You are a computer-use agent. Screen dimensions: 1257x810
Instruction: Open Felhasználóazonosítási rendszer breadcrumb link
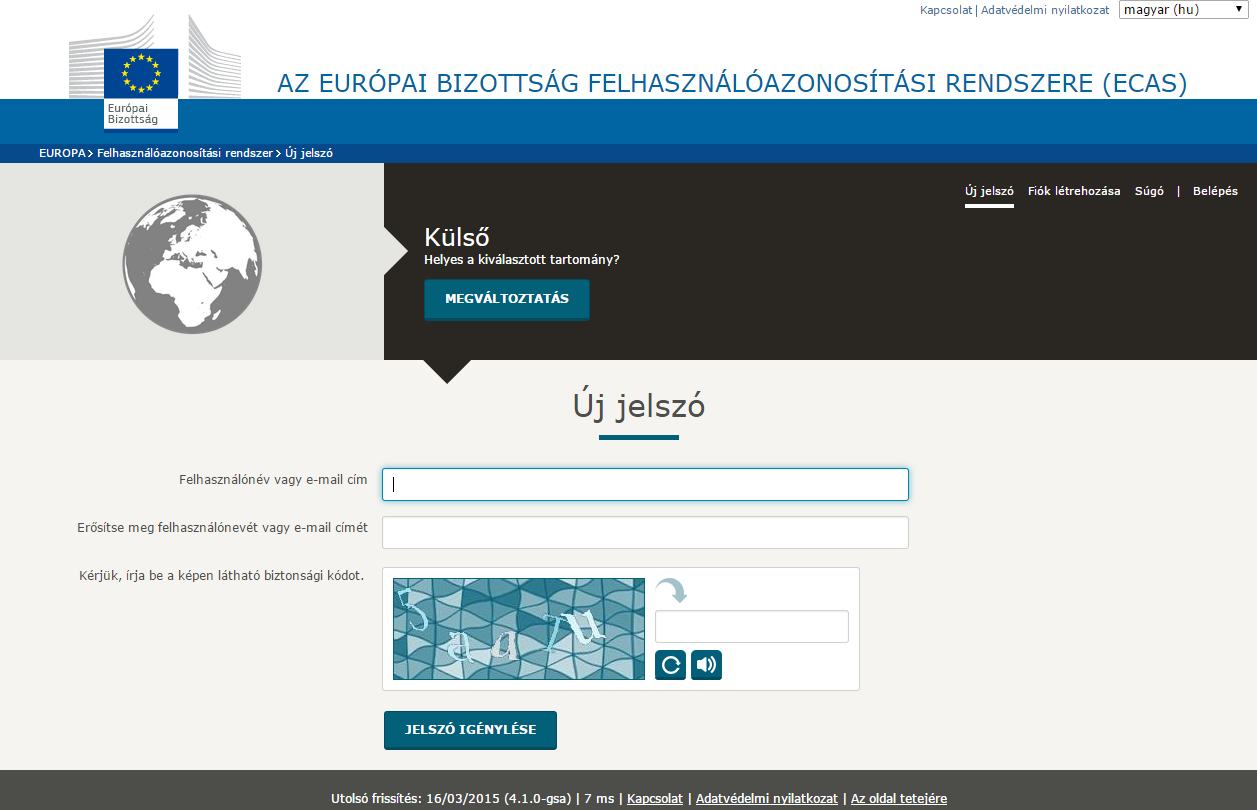[x=185, y=154]
